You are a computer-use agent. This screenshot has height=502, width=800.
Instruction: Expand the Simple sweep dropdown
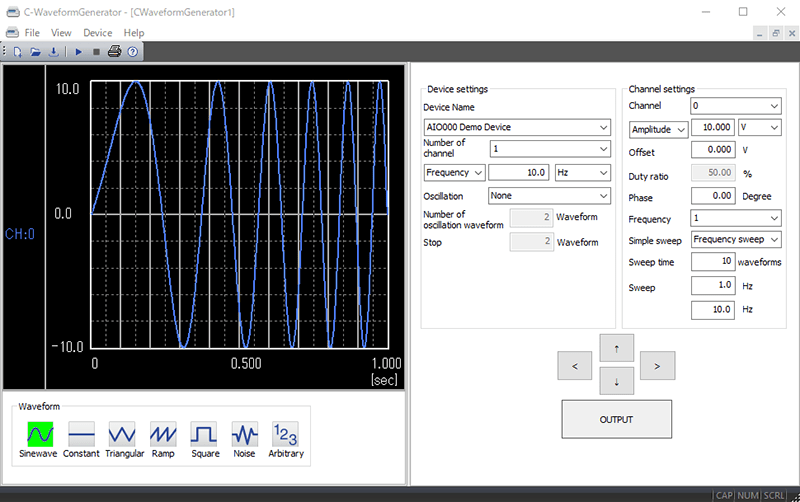pos(736,240)
